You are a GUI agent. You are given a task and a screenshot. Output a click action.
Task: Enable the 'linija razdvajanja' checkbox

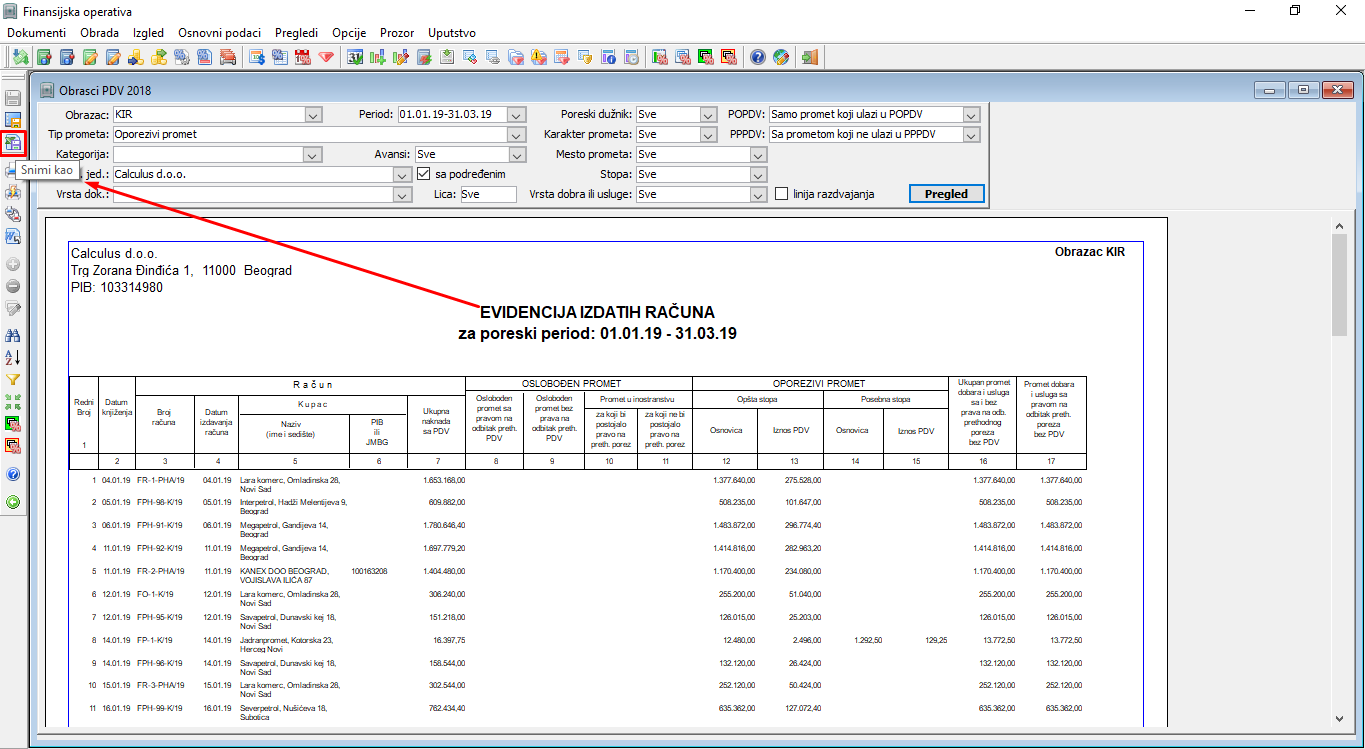point(782,194)
